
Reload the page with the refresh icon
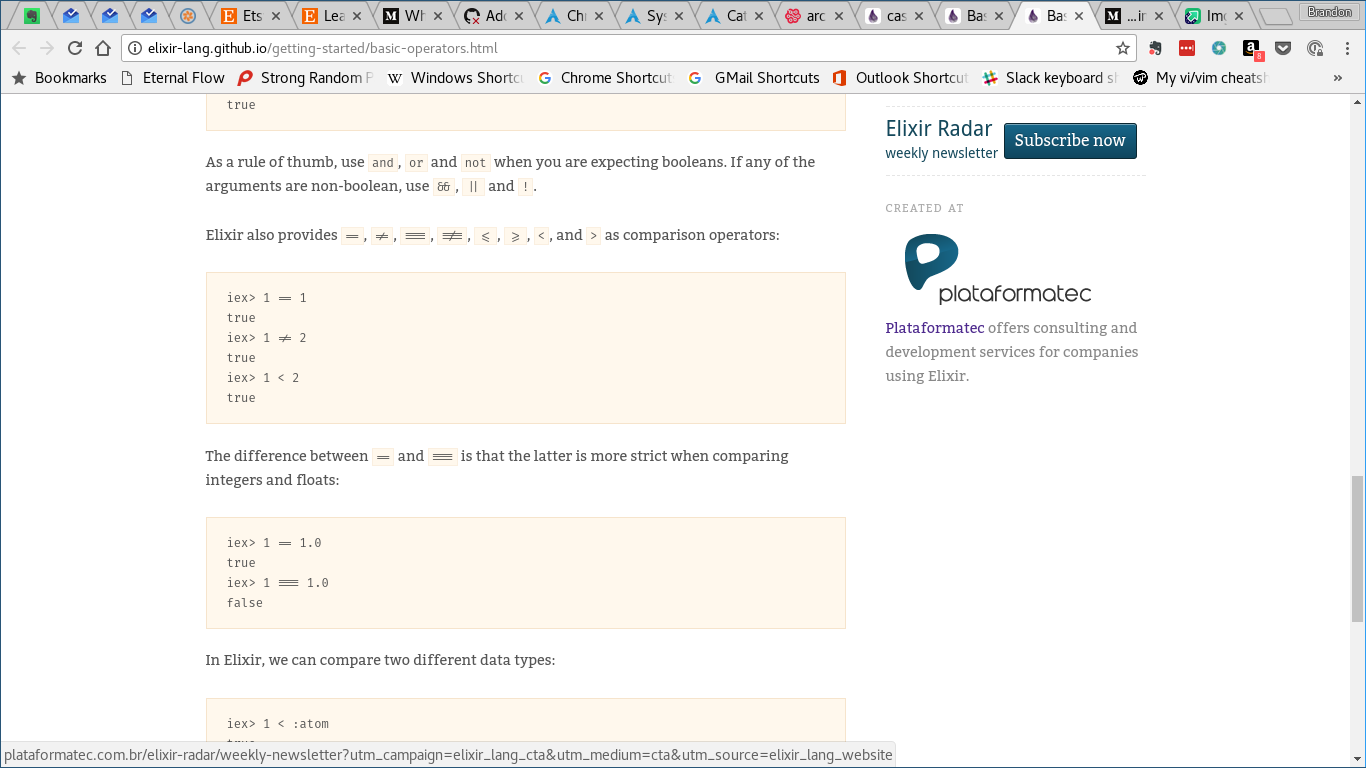pos(75,48)
